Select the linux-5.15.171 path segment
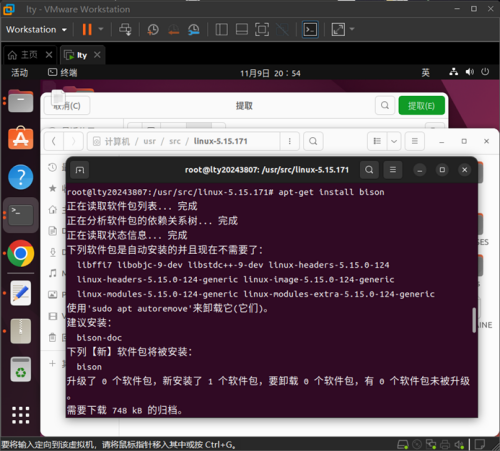Screen dimensions: 500x451 coord(221,141)
